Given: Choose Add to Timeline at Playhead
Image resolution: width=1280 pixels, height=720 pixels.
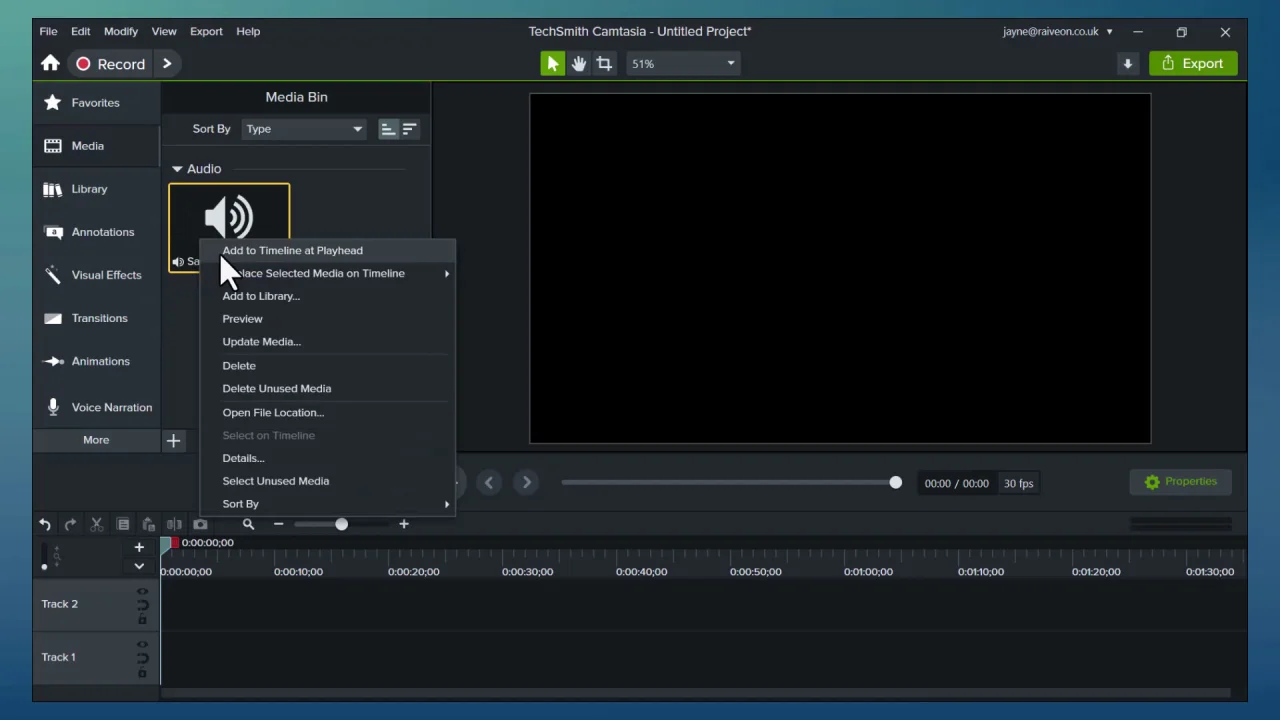Looking at the screenshot, I should (328, 250).
